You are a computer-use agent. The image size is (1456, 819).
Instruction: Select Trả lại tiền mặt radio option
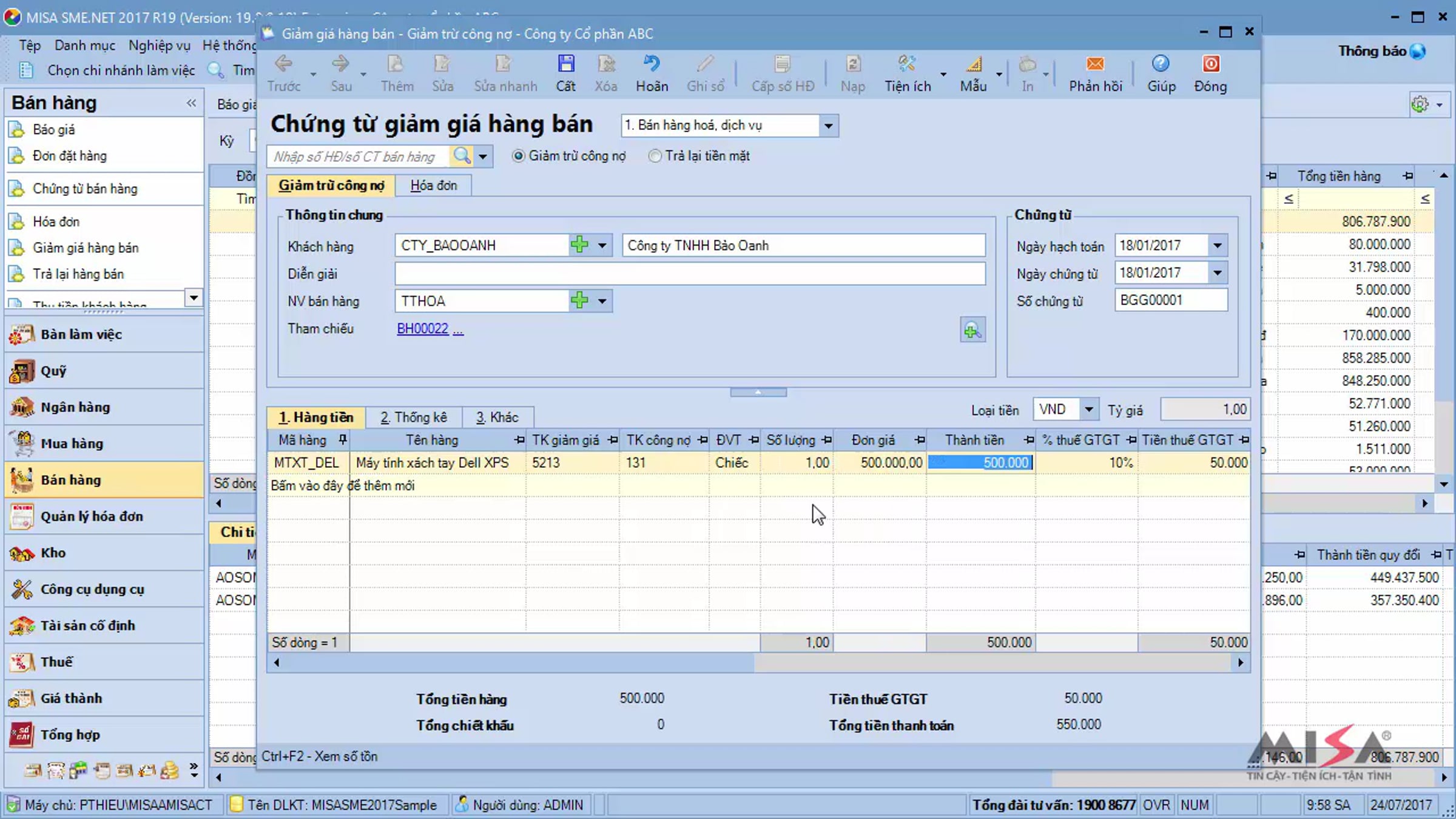coord(655,156)
